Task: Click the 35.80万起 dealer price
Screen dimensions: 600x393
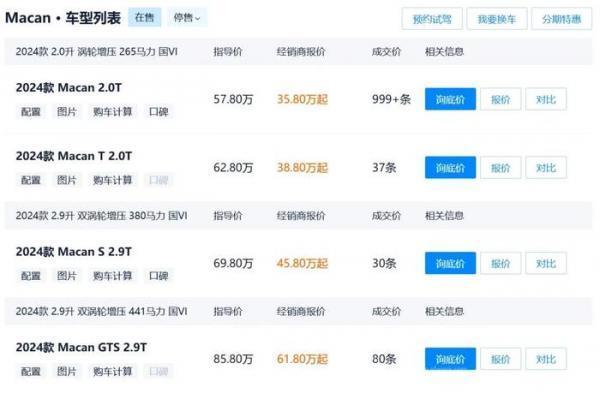Action: (x=302, y=99)
